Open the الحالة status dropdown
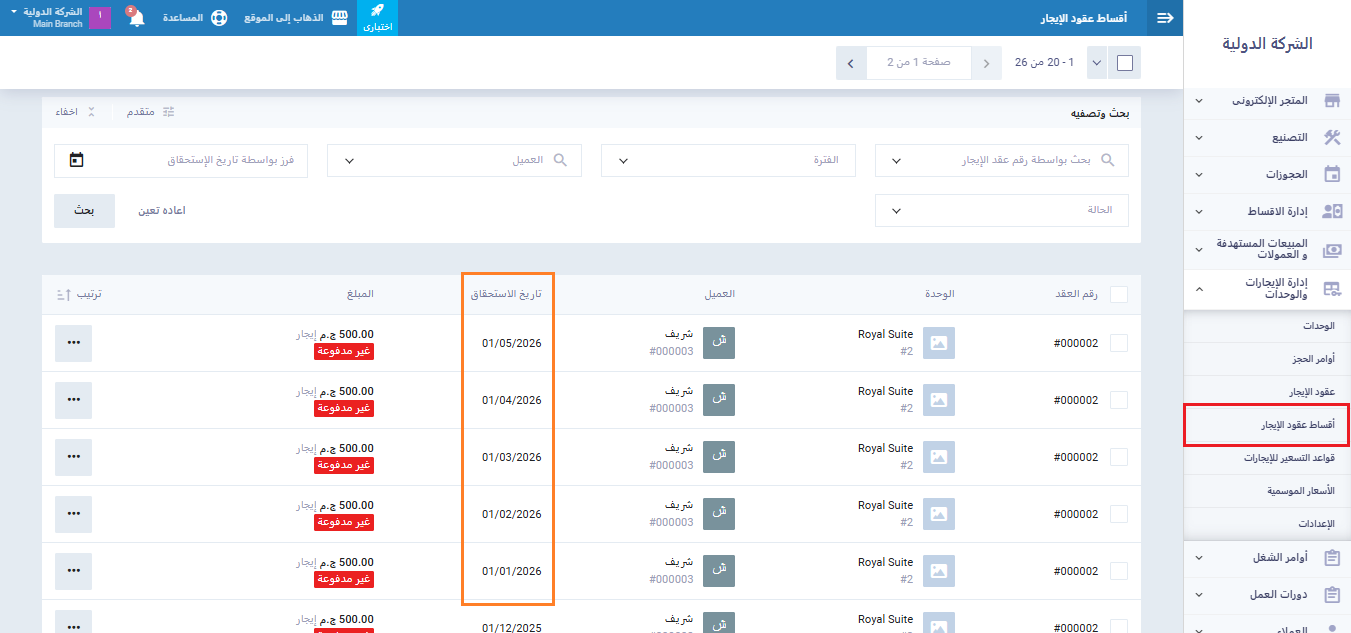 click(1001, 210)
